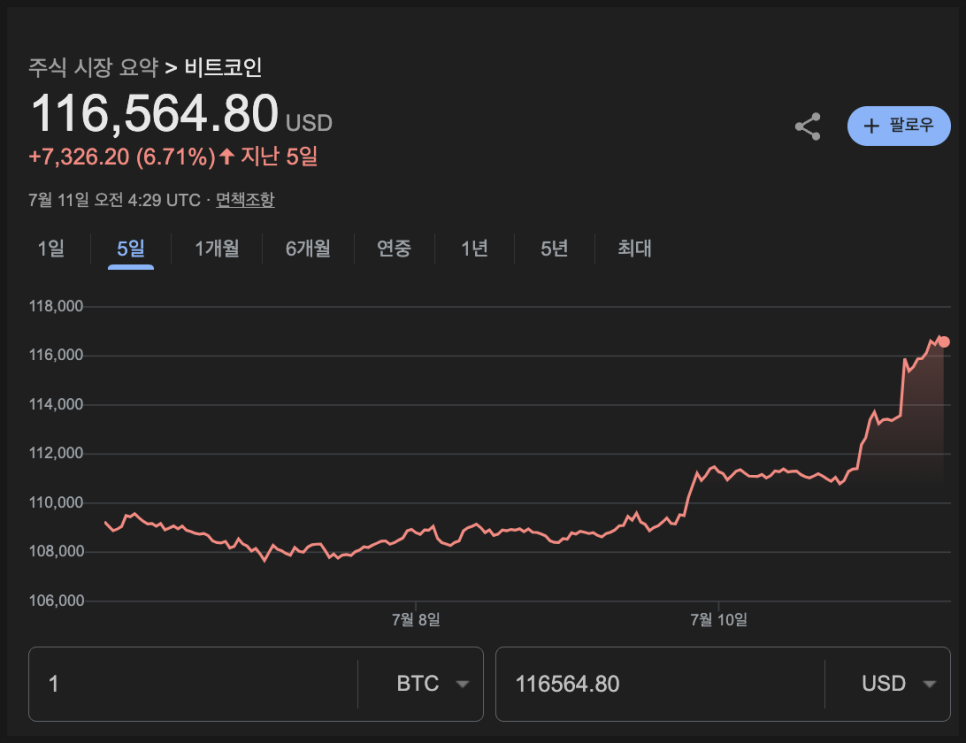Select the 5일 range tab
The image size is (966, 743).
[131, 248]
